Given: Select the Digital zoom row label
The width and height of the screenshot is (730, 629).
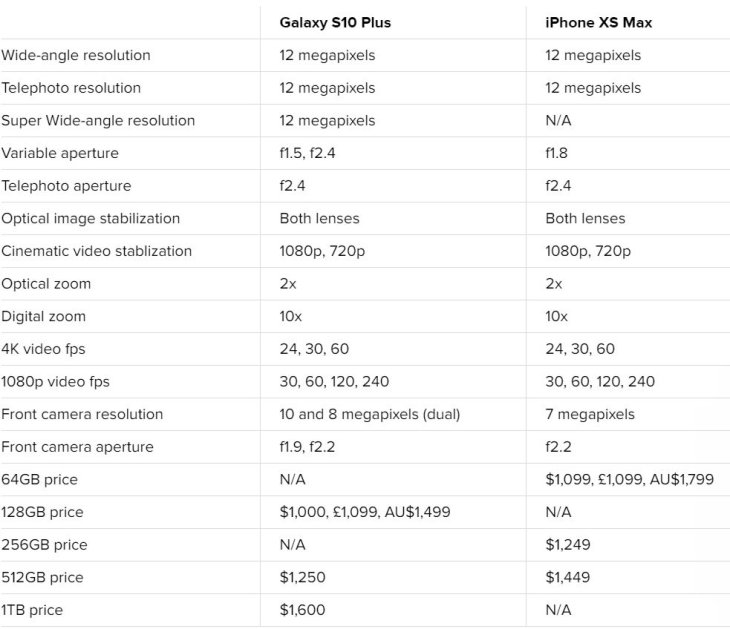Looking at the screenshot, I should [x=44, y=316].
